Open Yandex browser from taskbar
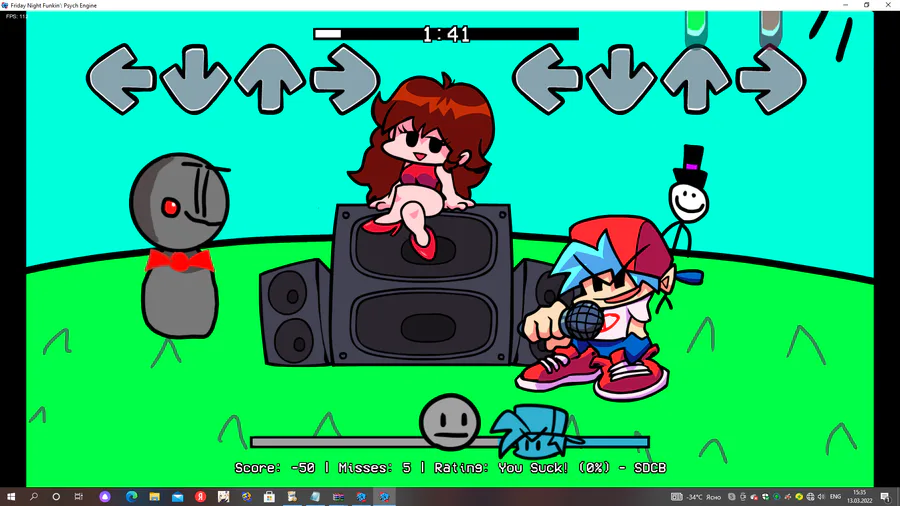Screen dimensions: 900x506 [x=200, y=497]
